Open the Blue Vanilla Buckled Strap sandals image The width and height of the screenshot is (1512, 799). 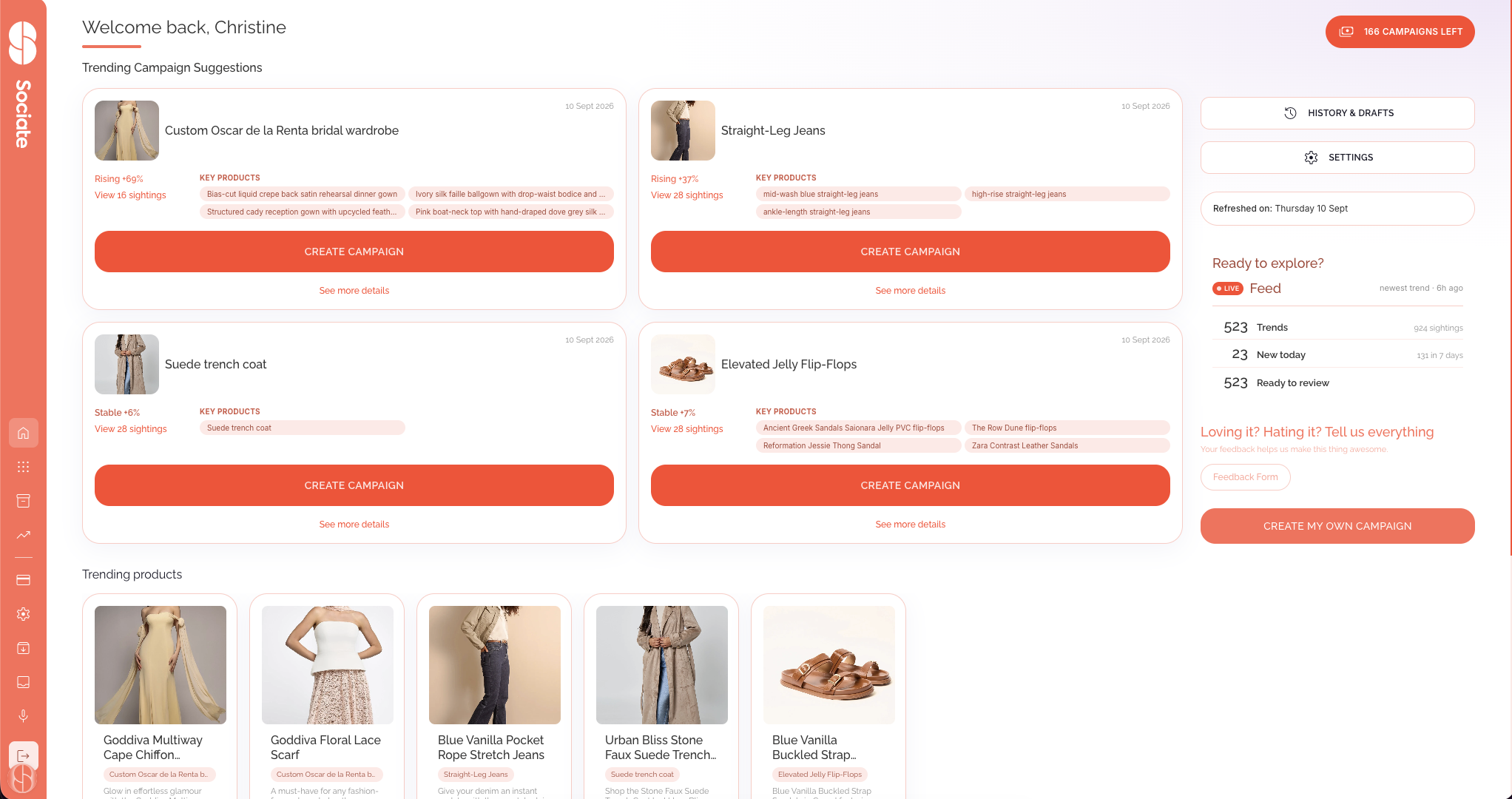tap(829, 665)
